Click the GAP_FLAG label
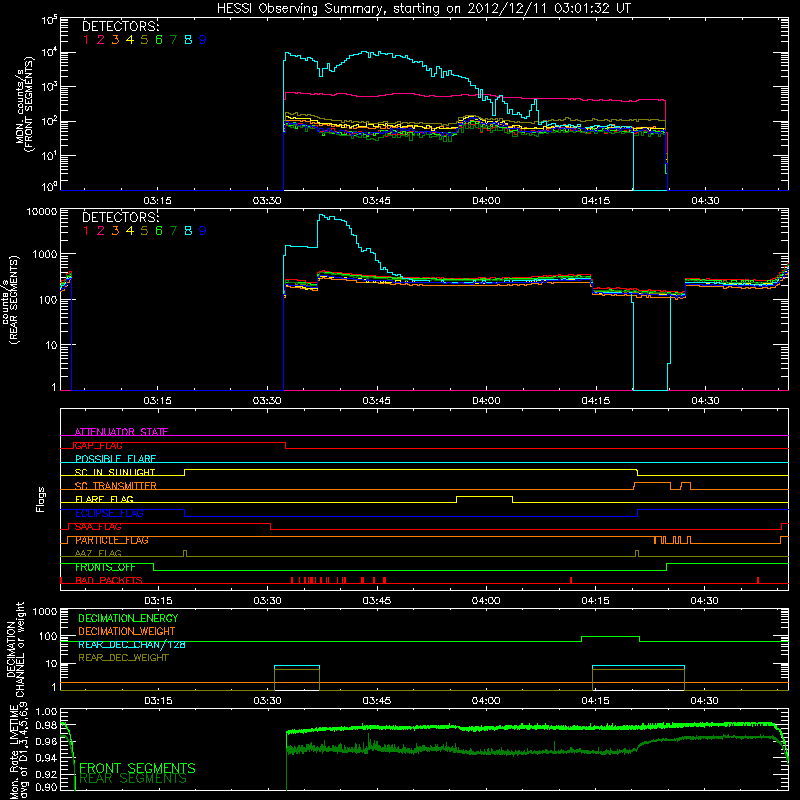The width and height of the screenshot is (800, 800). (x=98, y=445)
